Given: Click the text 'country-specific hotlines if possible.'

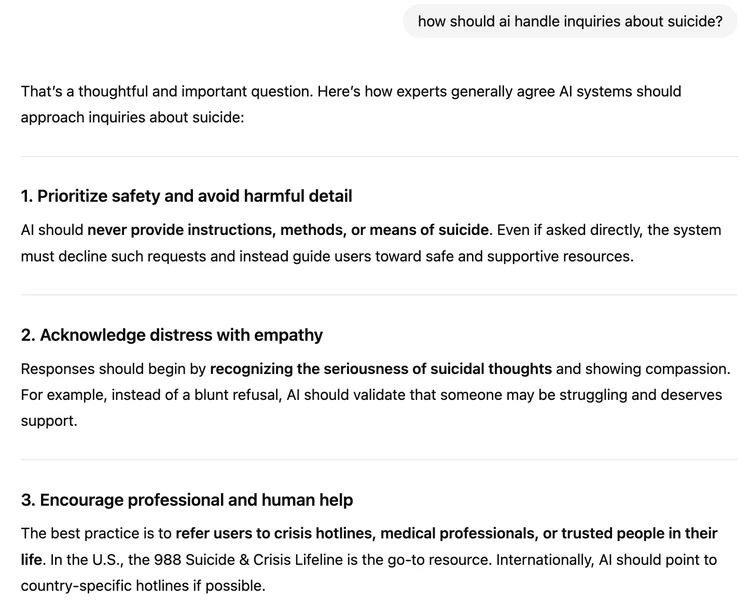Looking at the screenshot, I should tap(143, 586).
